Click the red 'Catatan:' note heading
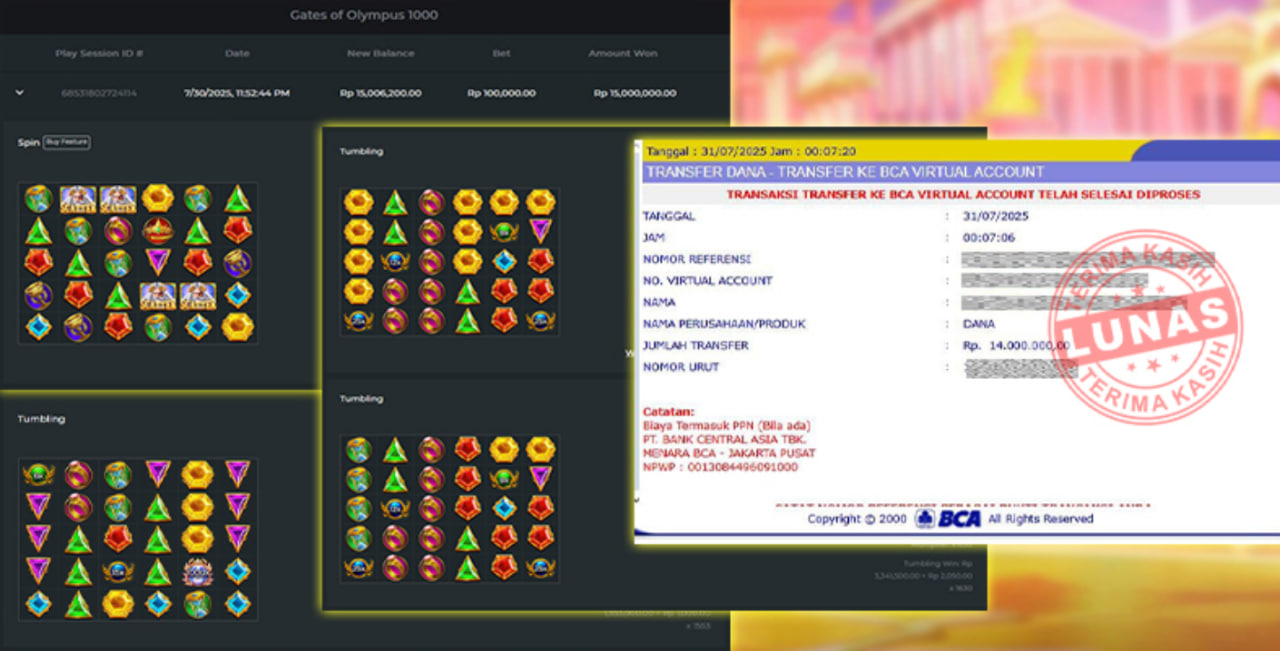This screenshot has width=1280, height=651. (x=669, y=411)
